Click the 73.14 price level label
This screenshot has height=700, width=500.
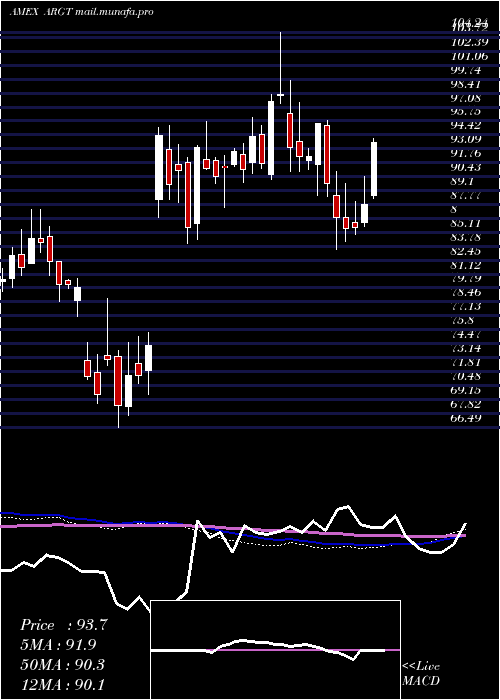[x=466, y=349]
